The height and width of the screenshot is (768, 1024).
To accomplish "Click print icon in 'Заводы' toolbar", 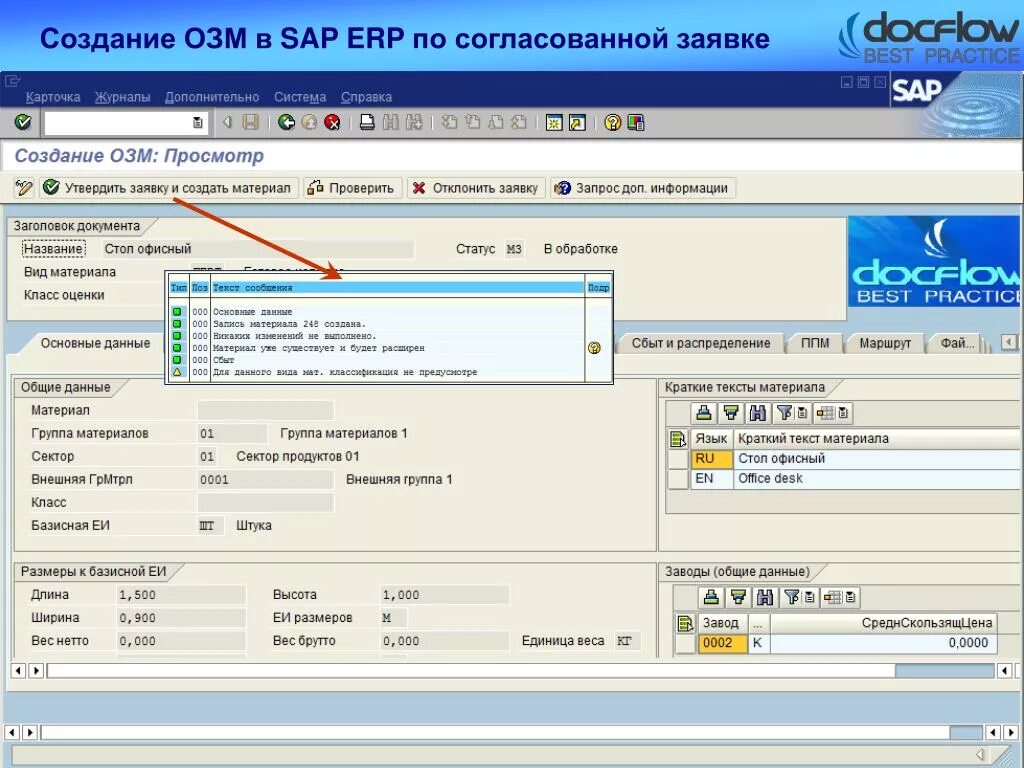I will coord(711,597).
